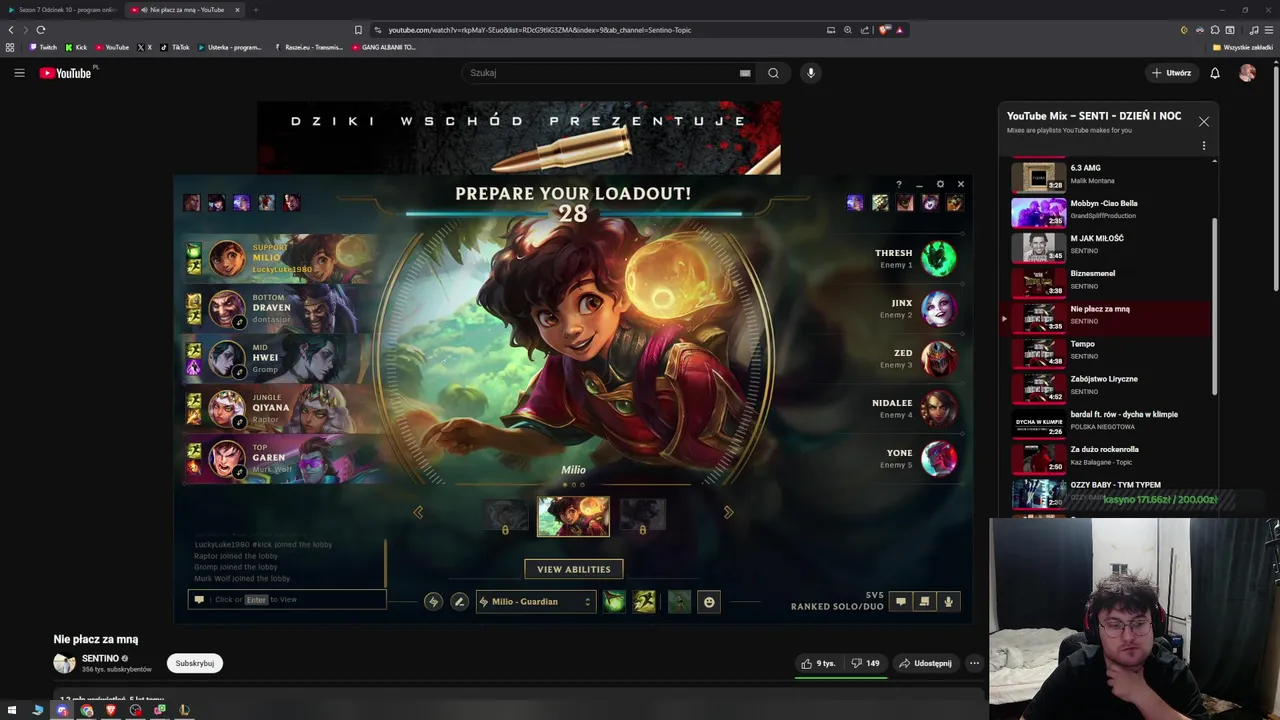This screenshot has height=720, width=1280.
Task: Open the SENTINO channel name link
Action: [x=100, y=659]
